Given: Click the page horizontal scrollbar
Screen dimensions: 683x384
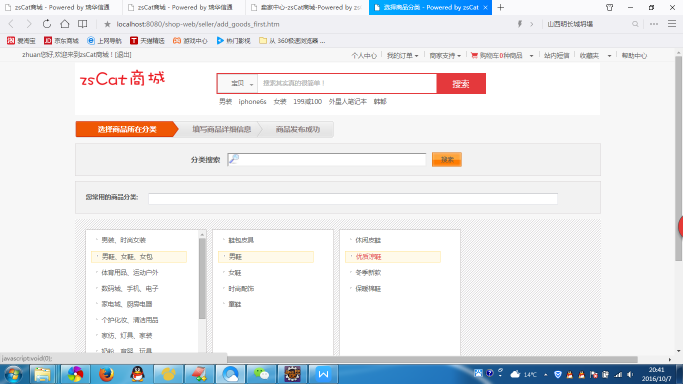Looking at the screenshot, I should tap(432, 359).
